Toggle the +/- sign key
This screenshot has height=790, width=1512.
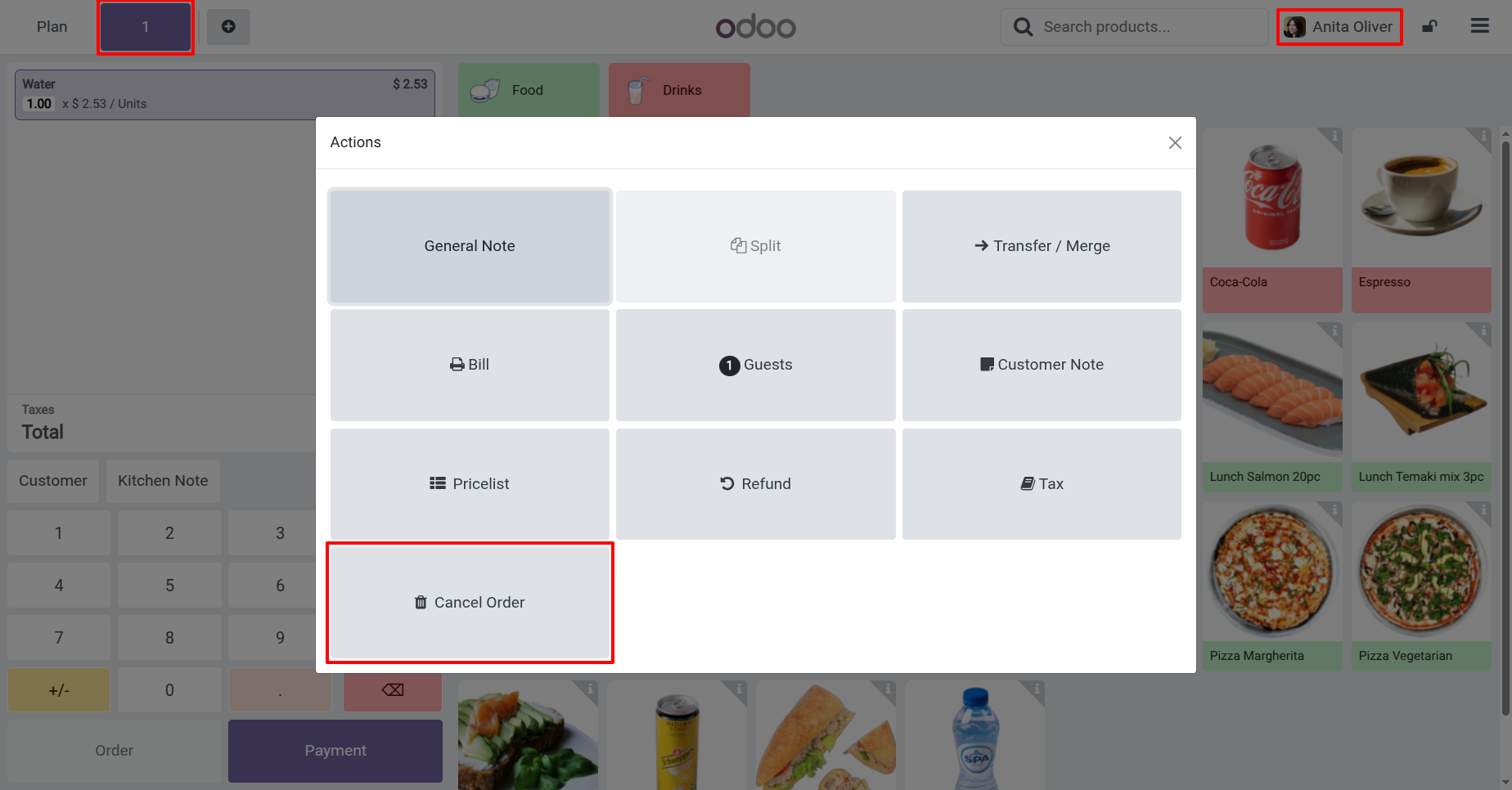59,689
